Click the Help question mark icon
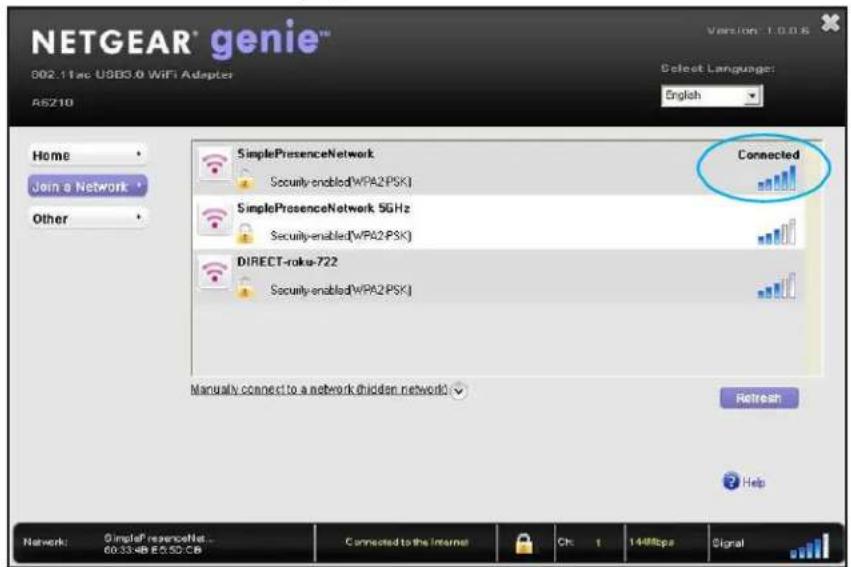Viewport: 851px width, 567px height. point(731,481)
